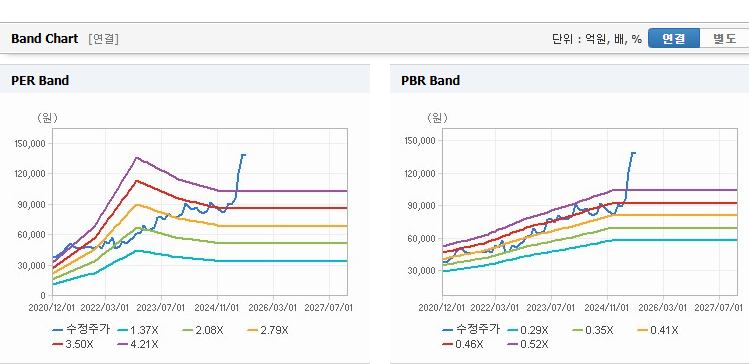Toggle 3.50X legend entry in PER Band
749x364 pixels.
[73, 344]
